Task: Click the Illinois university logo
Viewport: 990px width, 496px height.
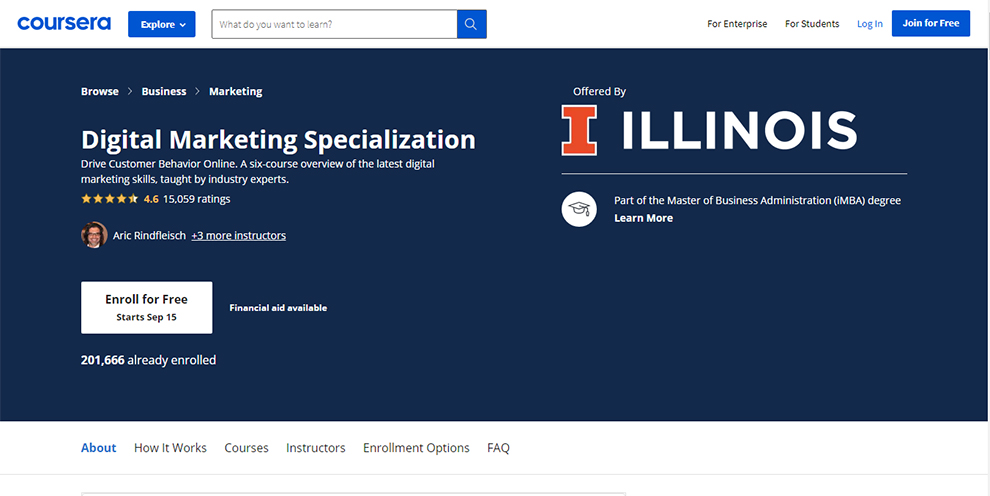Action: click(709, 130)
